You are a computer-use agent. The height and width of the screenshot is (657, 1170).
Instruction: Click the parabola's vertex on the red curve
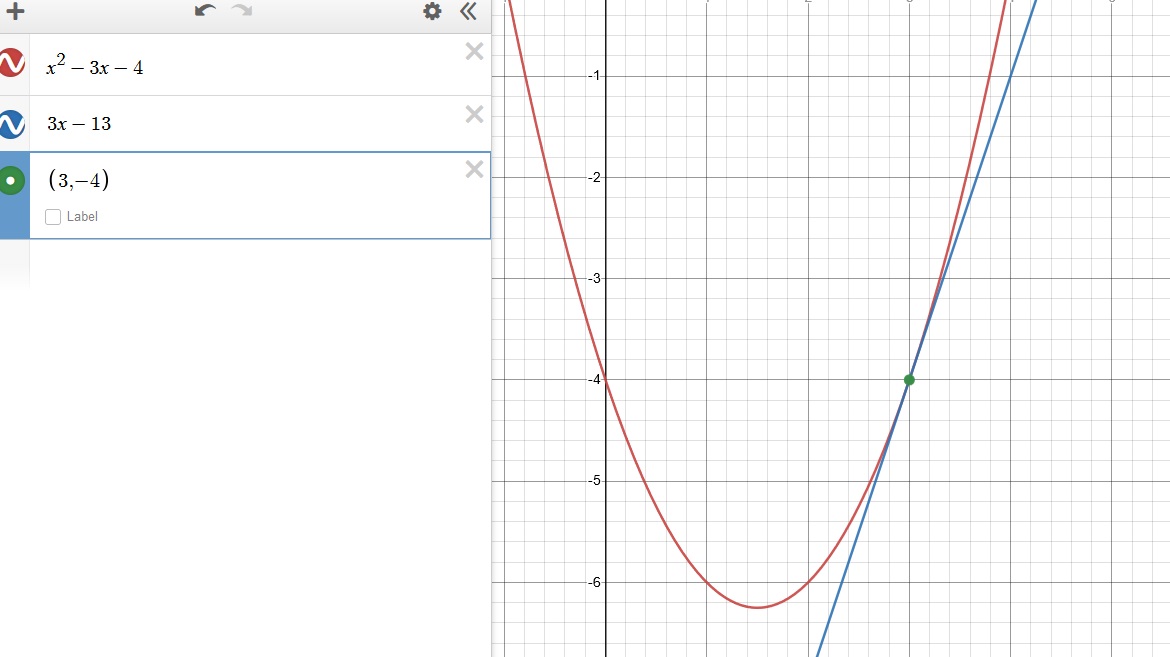point(758,607)
